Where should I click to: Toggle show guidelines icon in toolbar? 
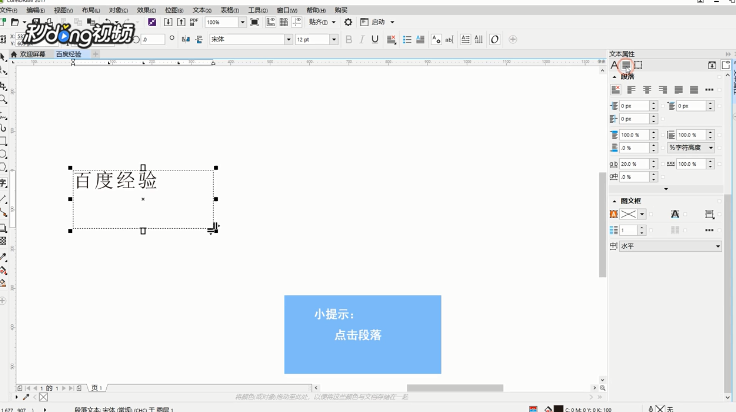(297, 22)
